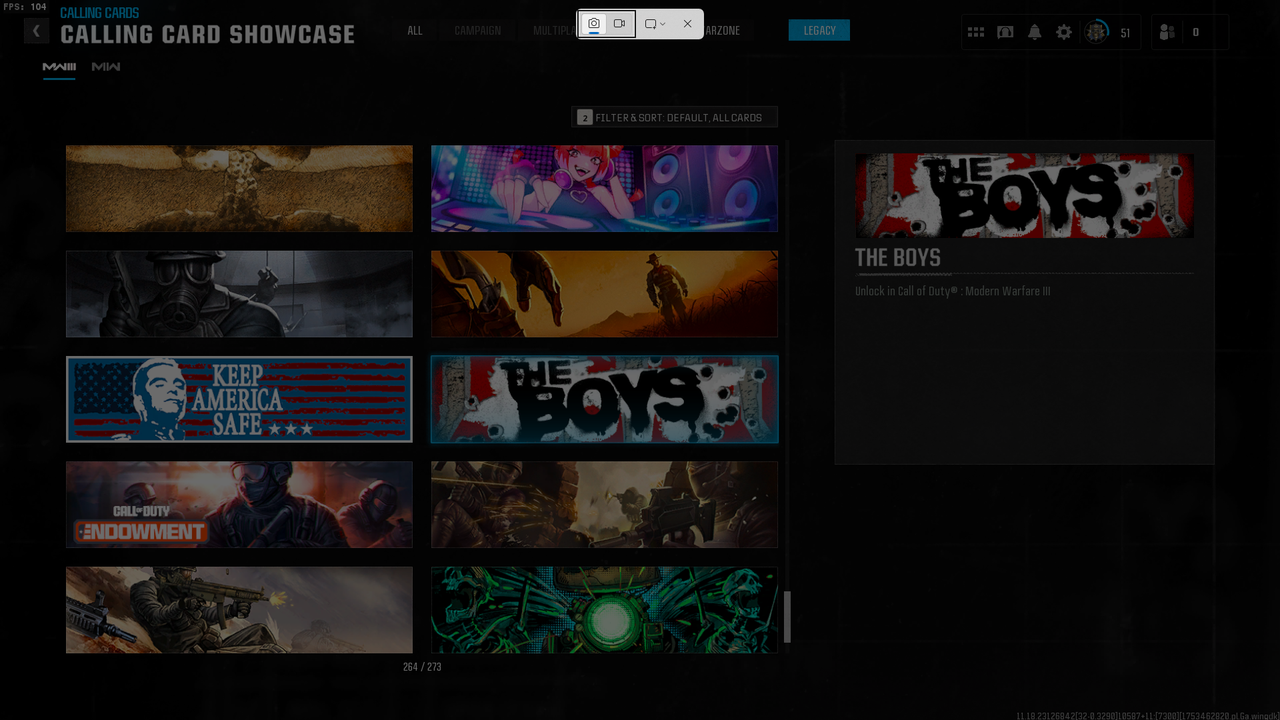This screenshot has height=720, width=1280.
Task: Select the desert gunner calling card
Action: [x=239, y=610]
